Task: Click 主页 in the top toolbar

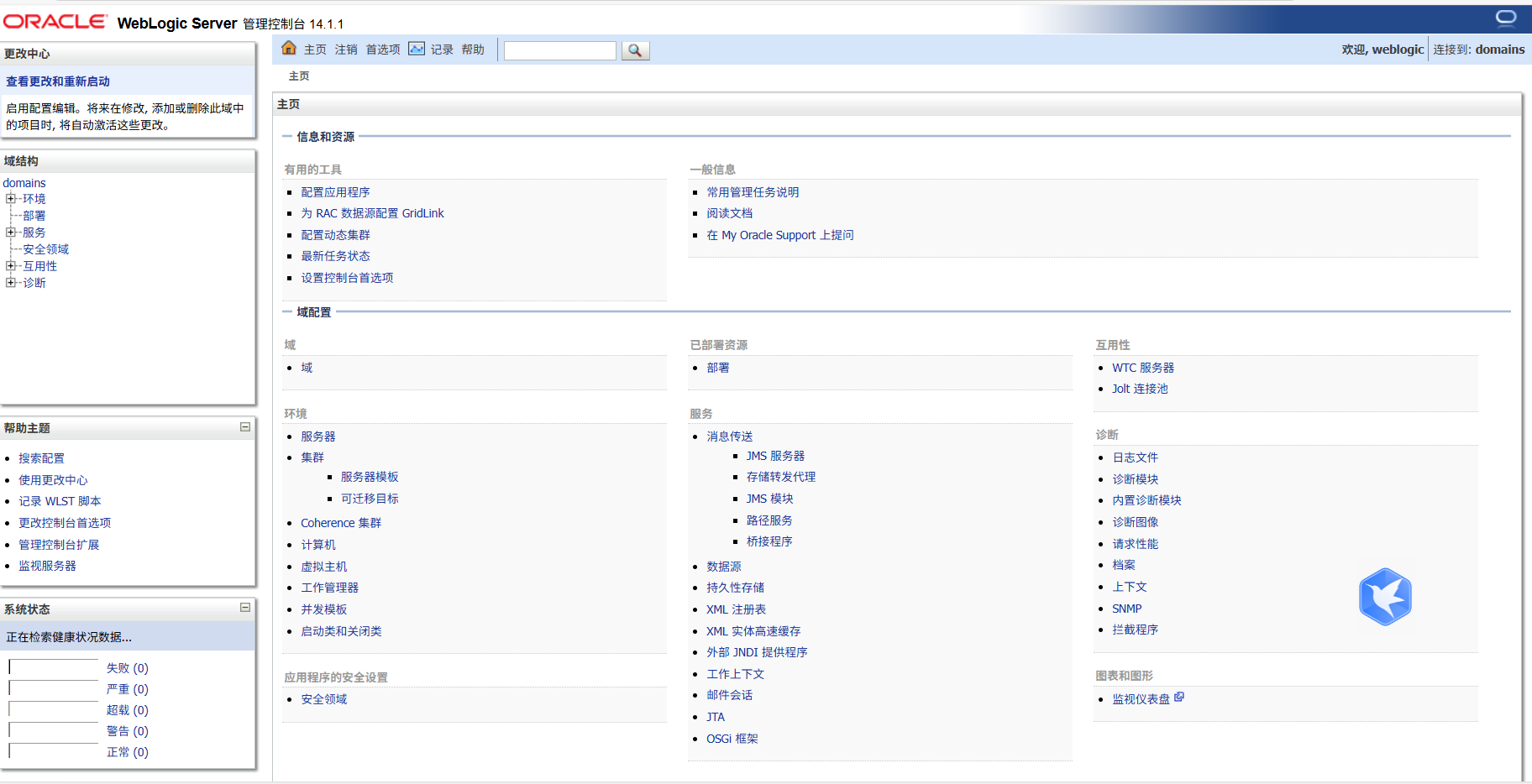Action: click(x=315, y=50)
